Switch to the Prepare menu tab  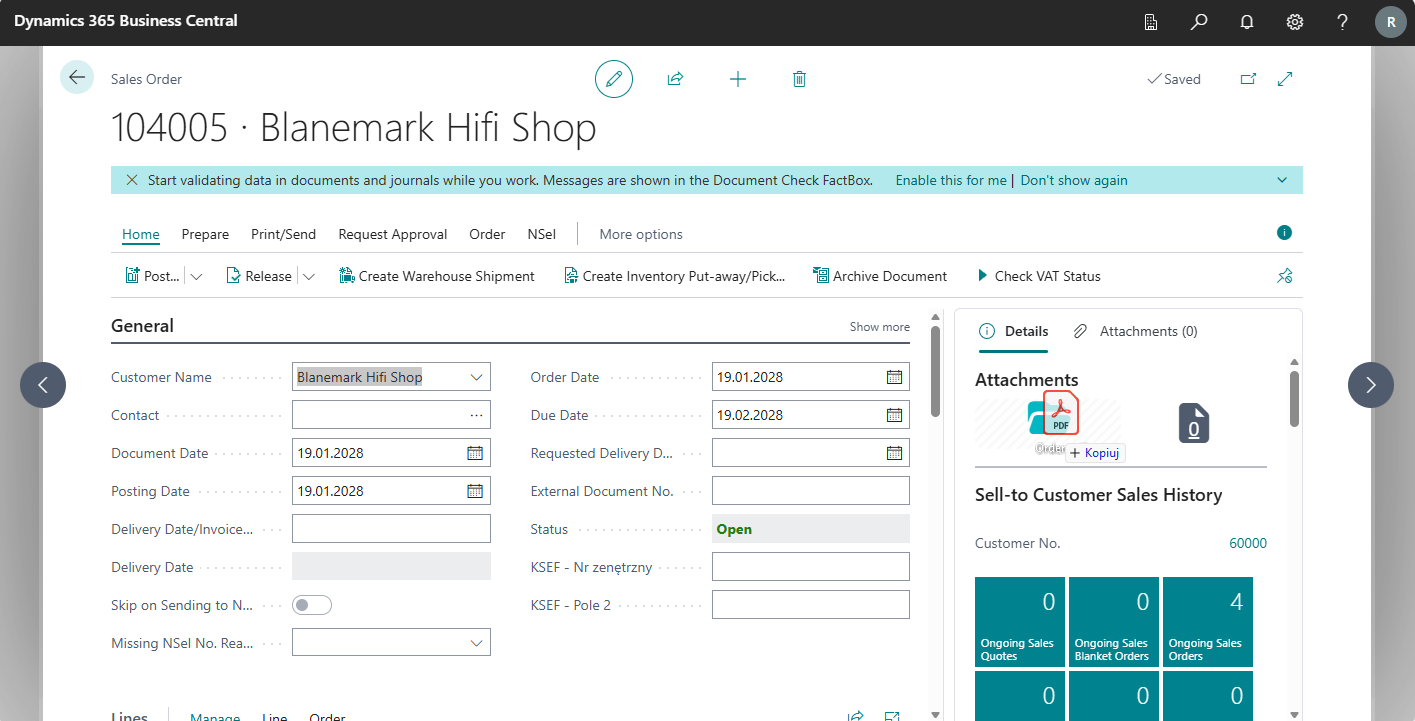pos(205,234)
